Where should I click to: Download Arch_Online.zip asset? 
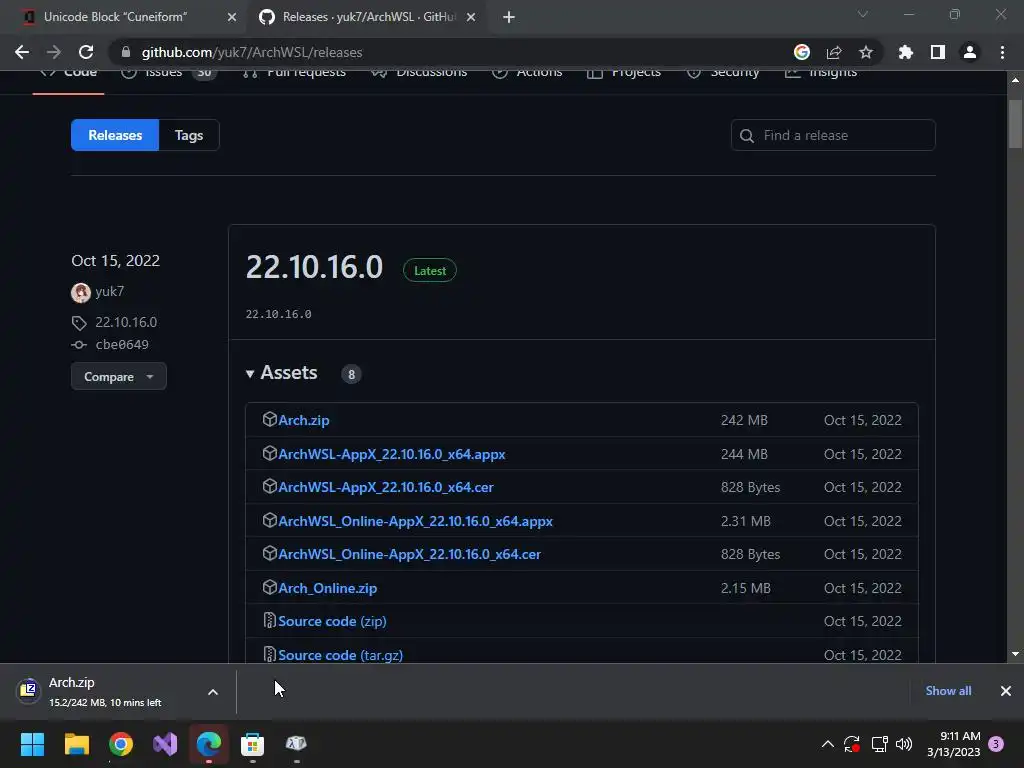tap(327, 588)
